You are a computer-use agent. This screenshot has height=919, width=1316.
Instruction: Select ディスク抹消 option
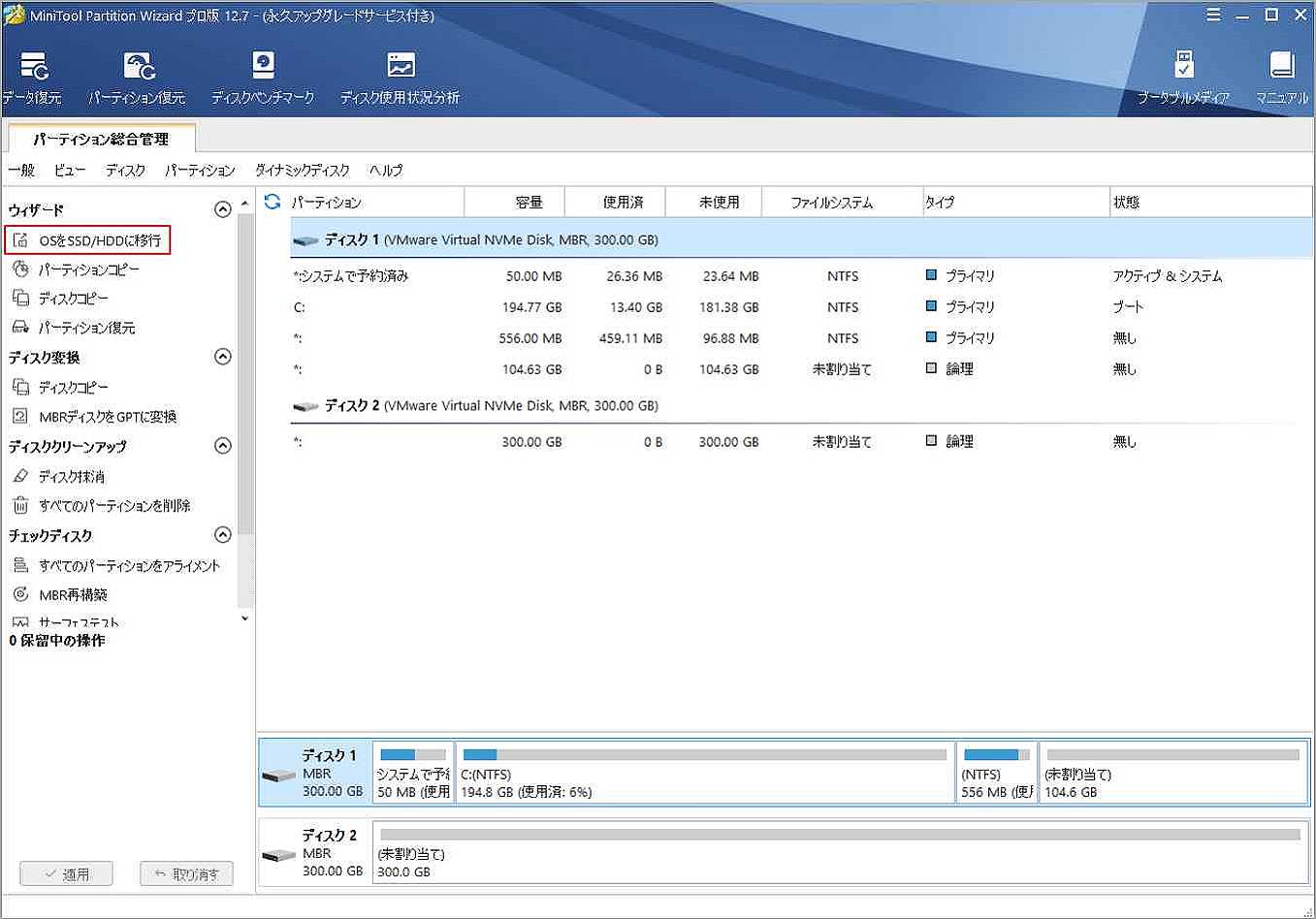58,476
